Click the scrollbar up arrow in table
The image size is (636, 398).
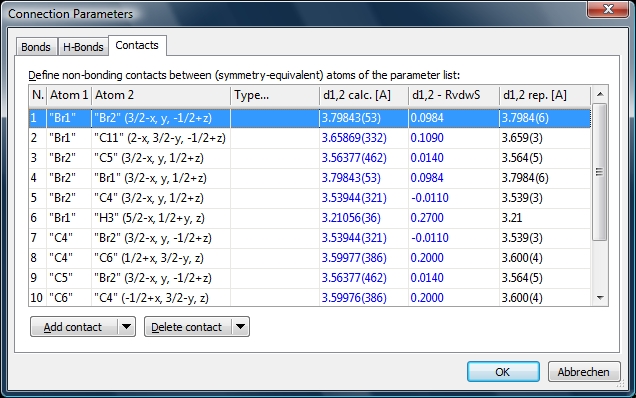coord(600,95)
